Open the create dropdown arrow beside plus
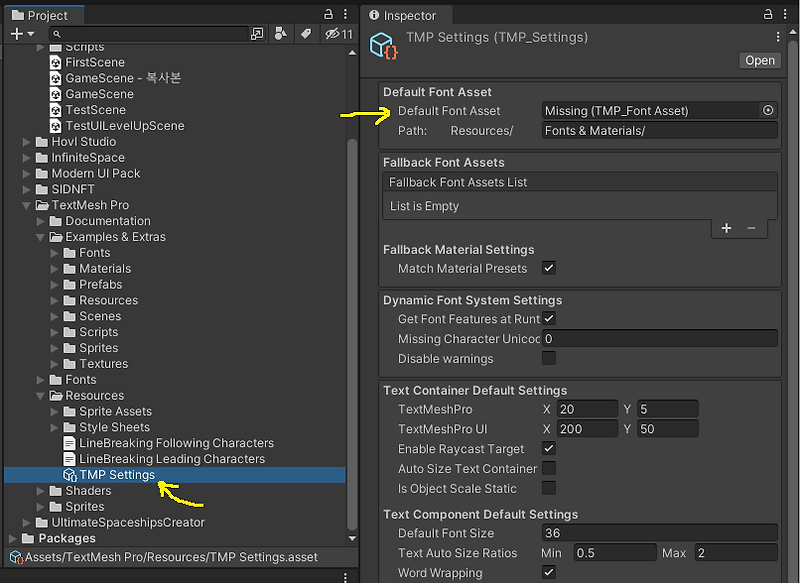Screen dimensions: 800x583 [x=31, y=34]
